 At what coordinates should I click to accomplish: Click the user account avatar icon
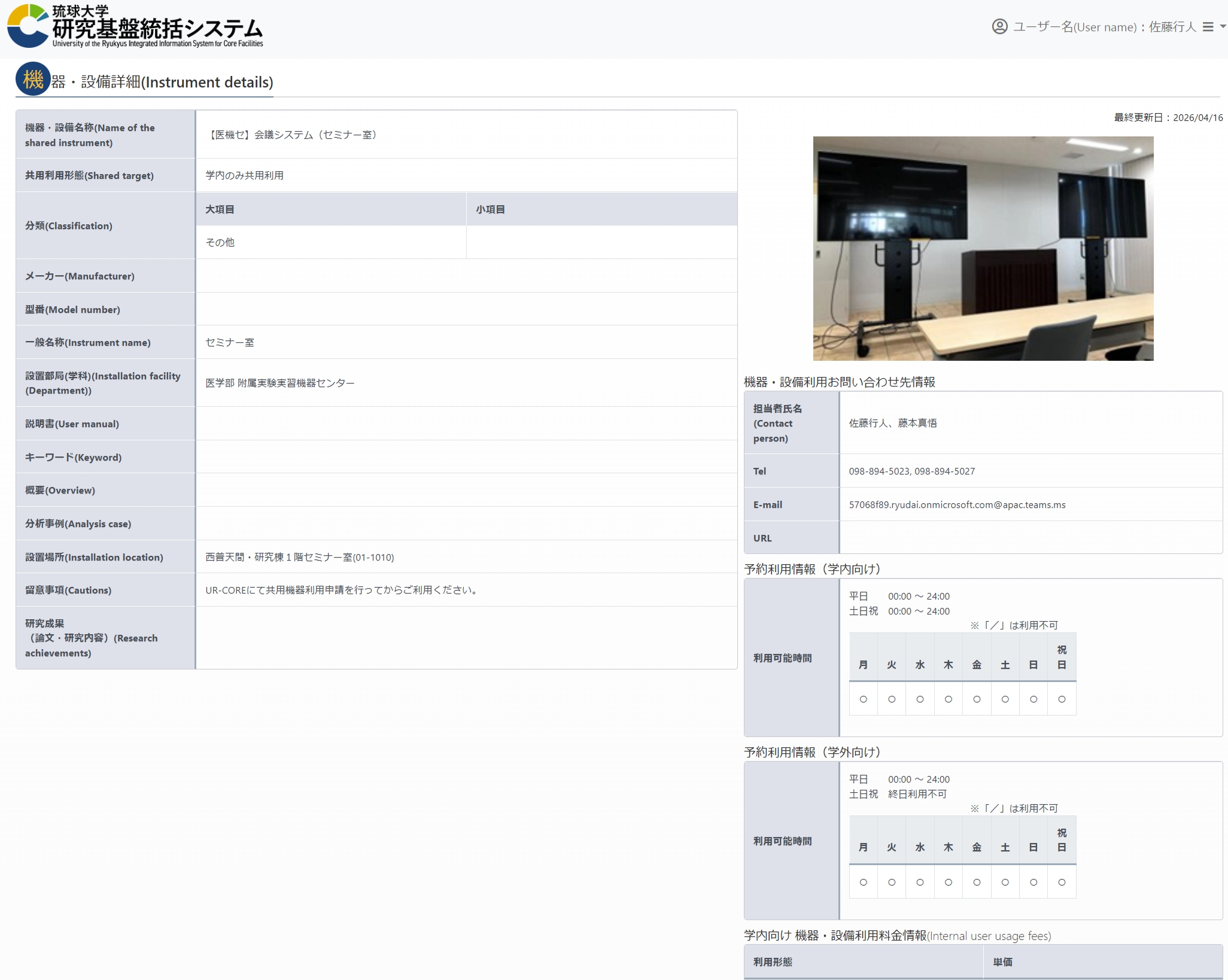pyautogui.click(x=999, y=27)
